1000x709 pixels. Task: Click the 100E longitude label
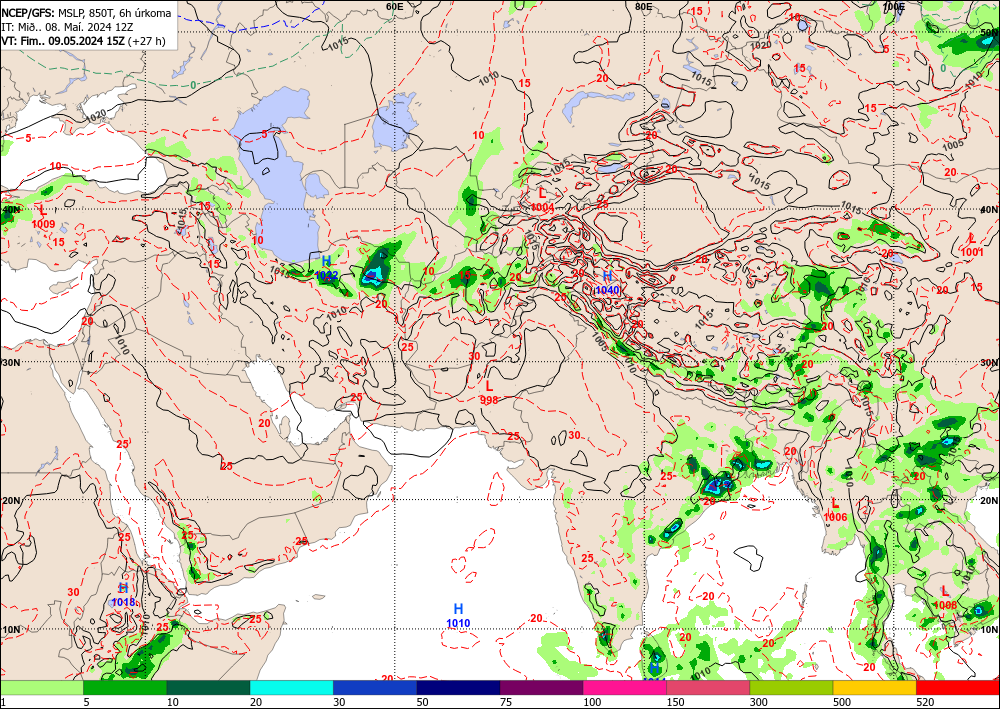point(894,6)
